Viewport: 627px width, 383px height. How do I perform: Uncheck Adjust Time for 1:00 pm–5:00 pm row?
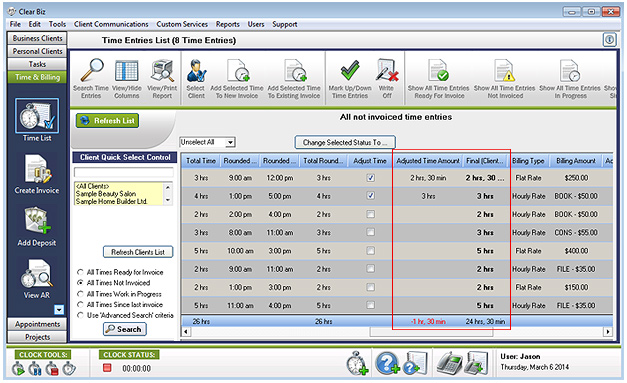(x=371, y=196)
